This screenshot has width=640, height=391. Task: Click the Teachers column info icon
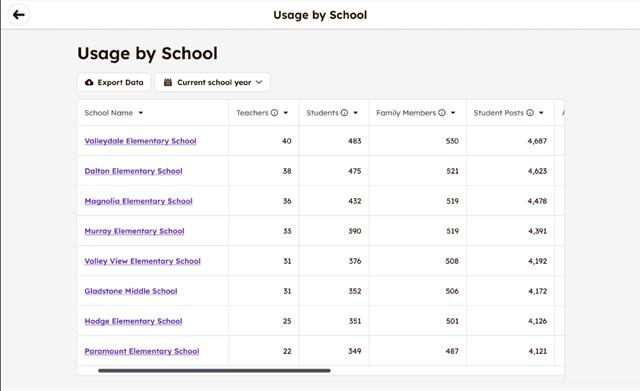coord(274,113)
